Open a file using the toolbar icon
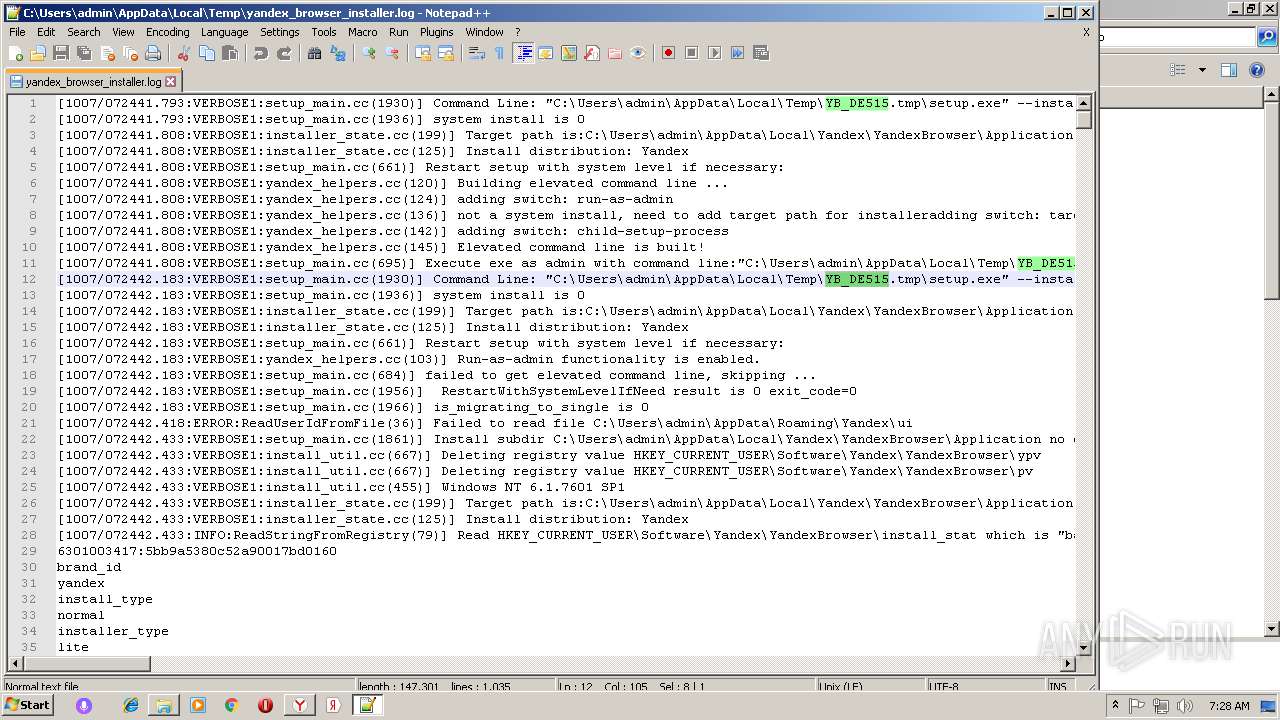The width and height of the screenshot is (1280, 720). tap(38, 53)
